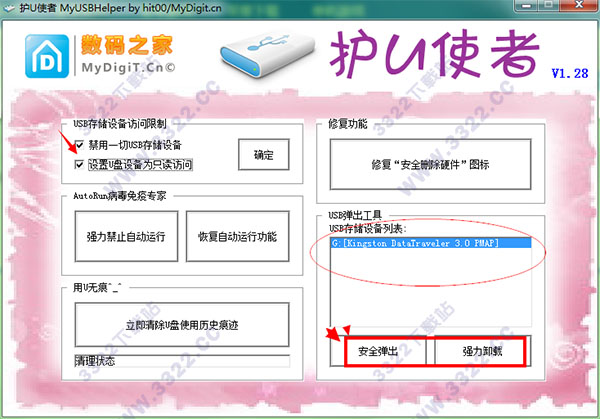
Task: Click the app icon in title bar
Action: click(x=8, y=8)
